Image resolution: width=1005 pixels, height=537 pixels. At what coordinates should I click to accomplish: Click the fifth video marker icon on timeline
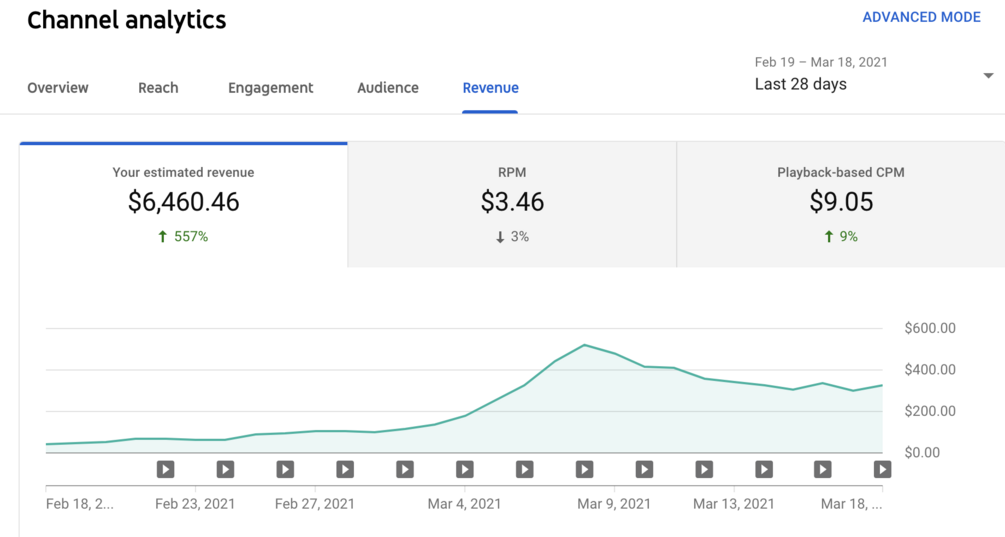tap(405, 468)
